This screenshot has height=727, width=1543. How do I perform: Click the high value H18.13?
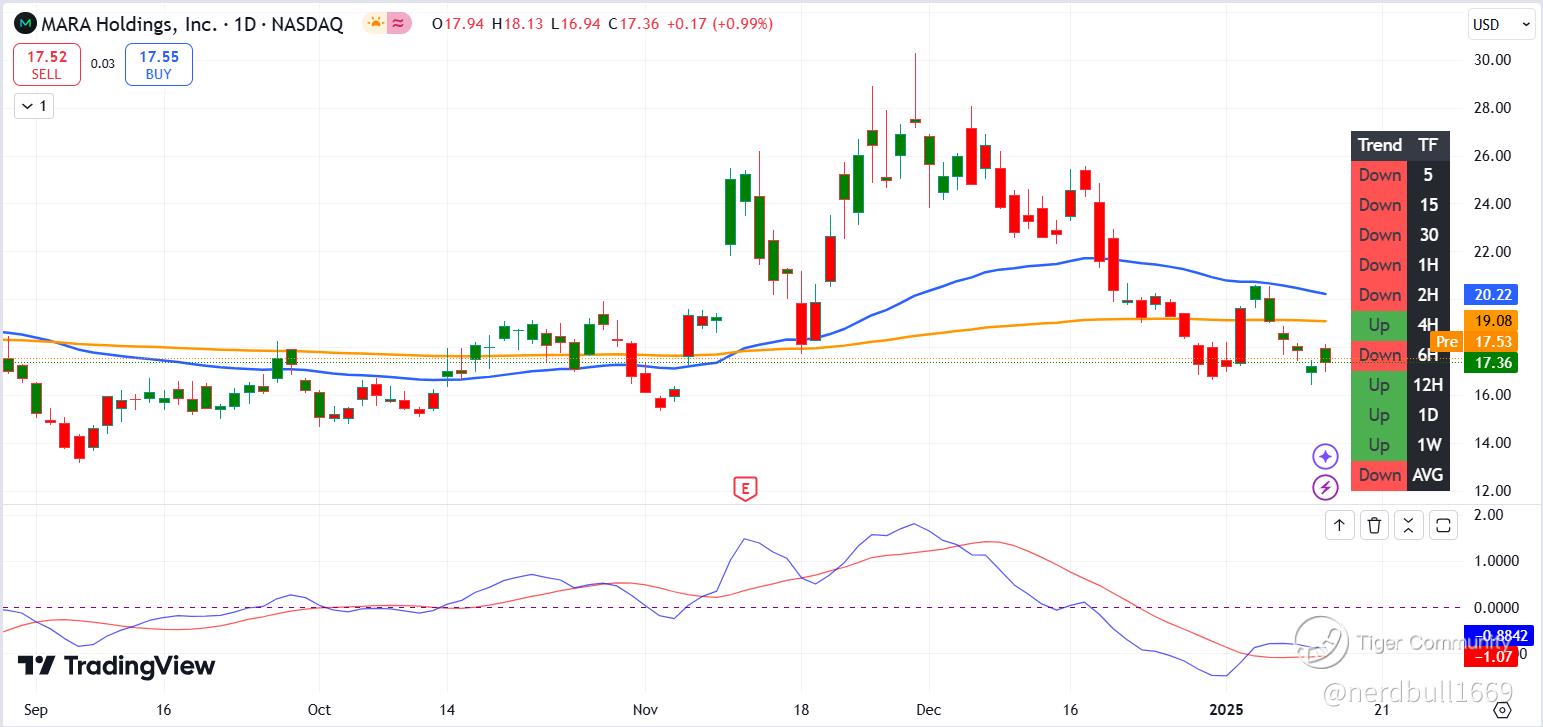[x=515, y=24]
